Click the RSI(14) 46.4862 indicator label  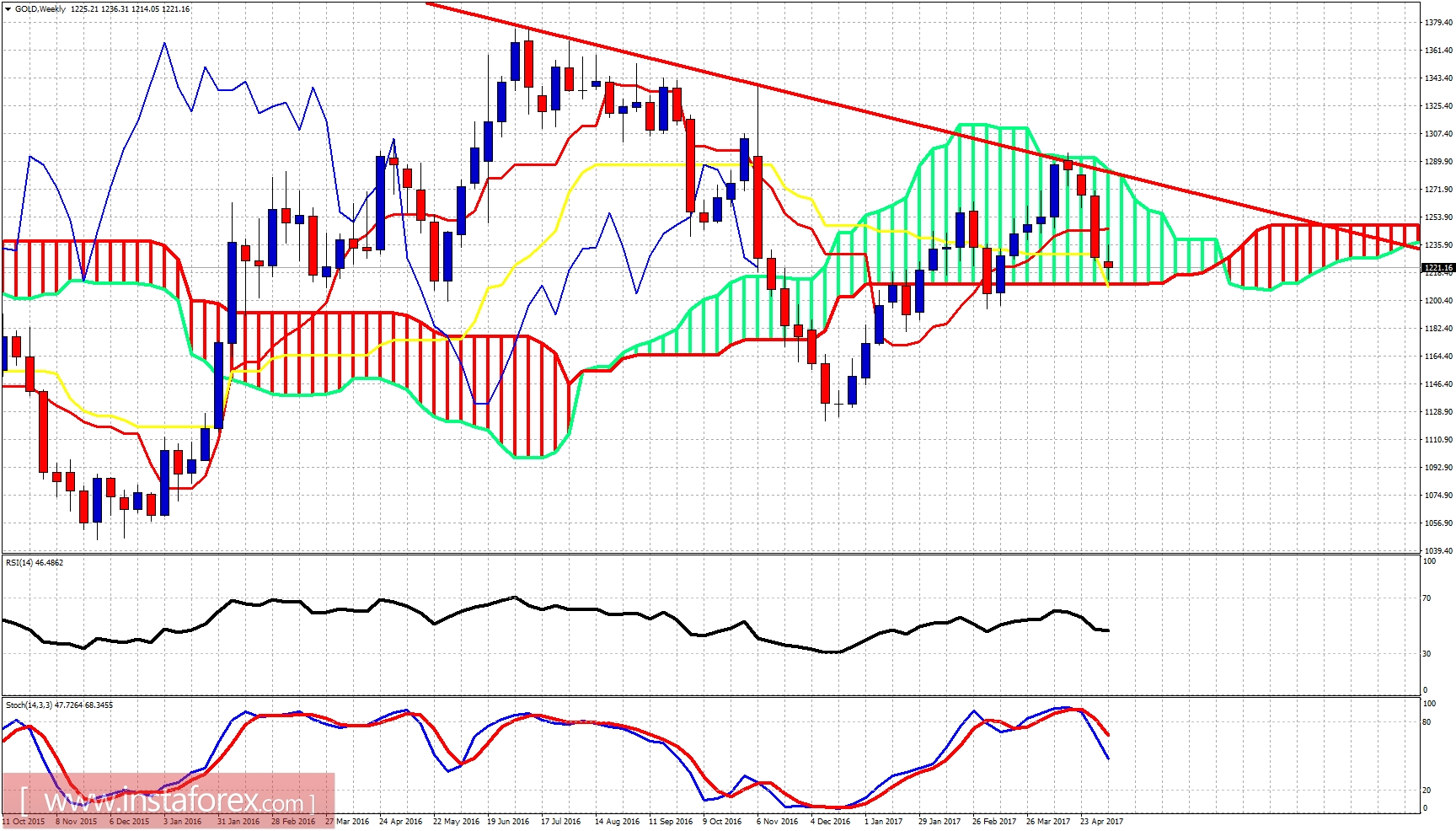(35, 562)
